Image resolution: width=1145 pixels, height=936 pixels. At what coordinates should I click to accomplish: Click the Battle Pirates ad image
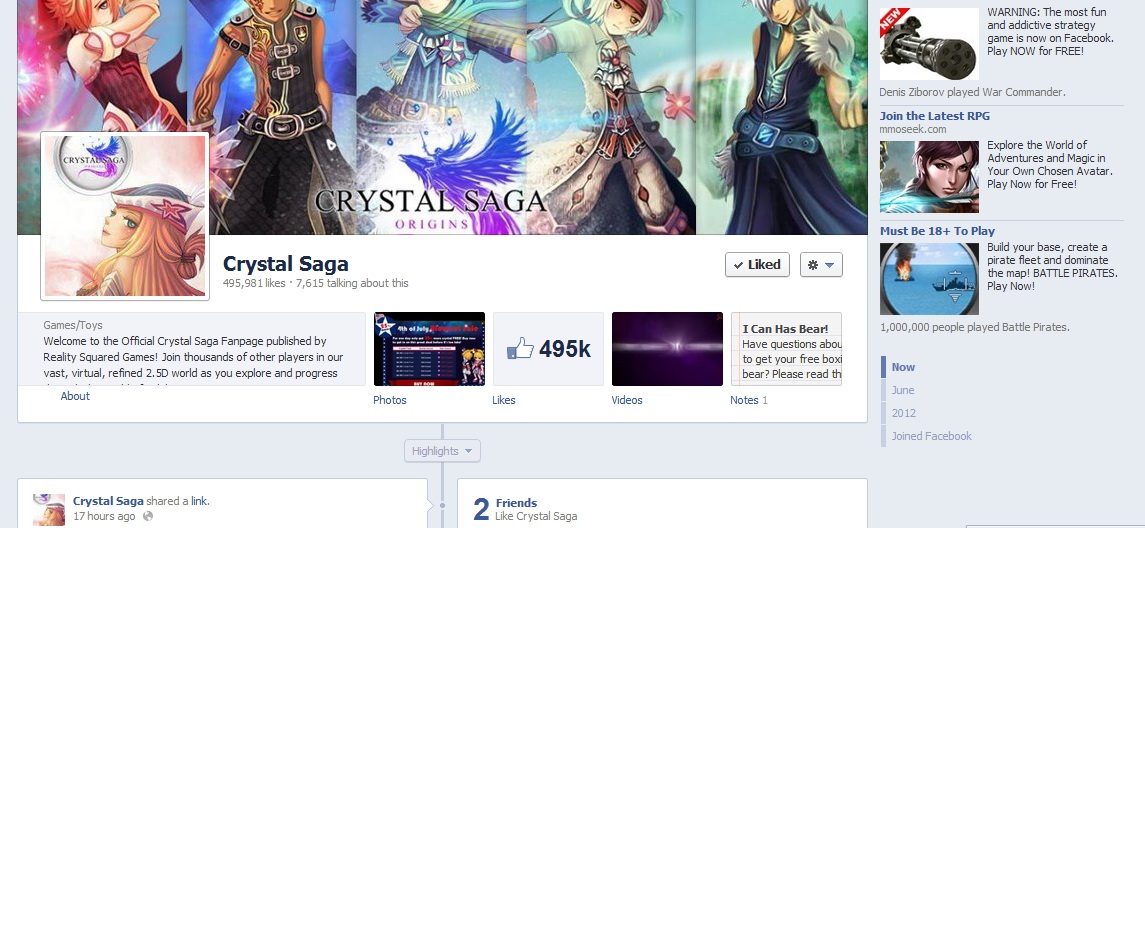[929, 279]
